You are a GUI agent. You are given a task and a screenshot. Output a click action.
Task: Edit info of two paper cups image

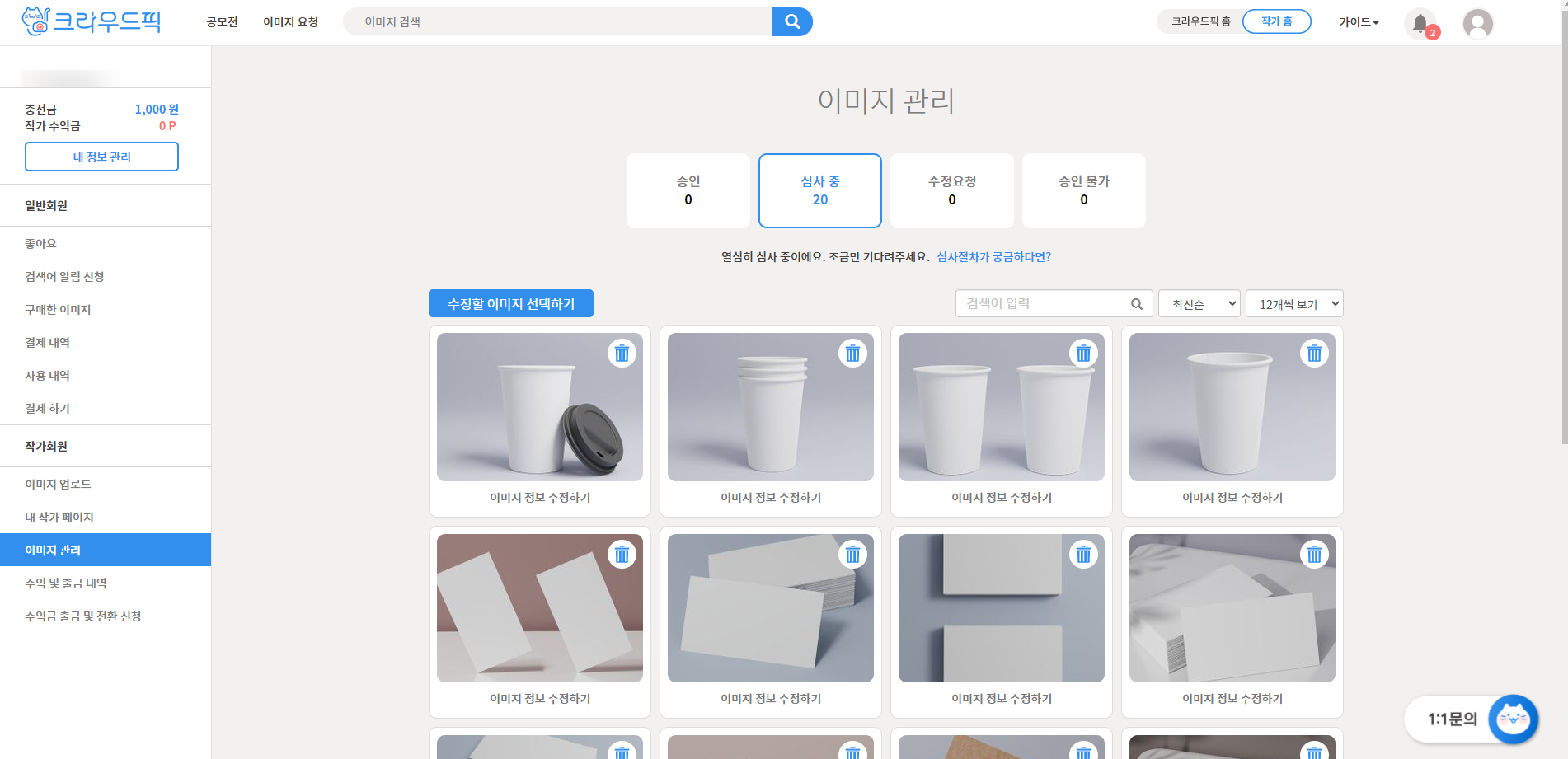point(1002,498)
